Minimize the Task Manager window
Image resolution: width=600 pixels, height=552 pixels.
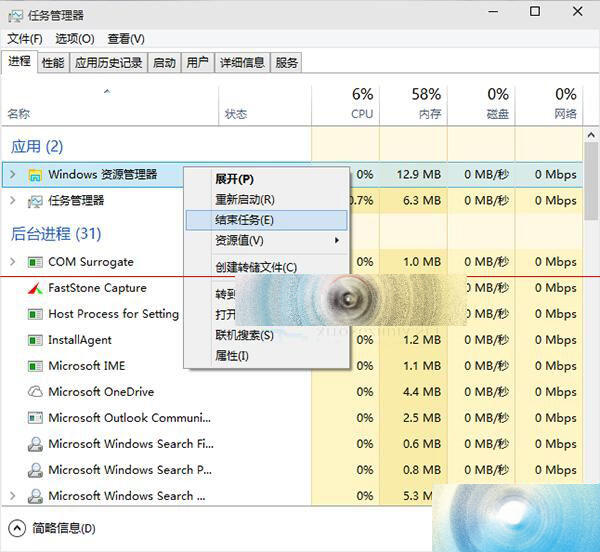(x=493, y=12)
